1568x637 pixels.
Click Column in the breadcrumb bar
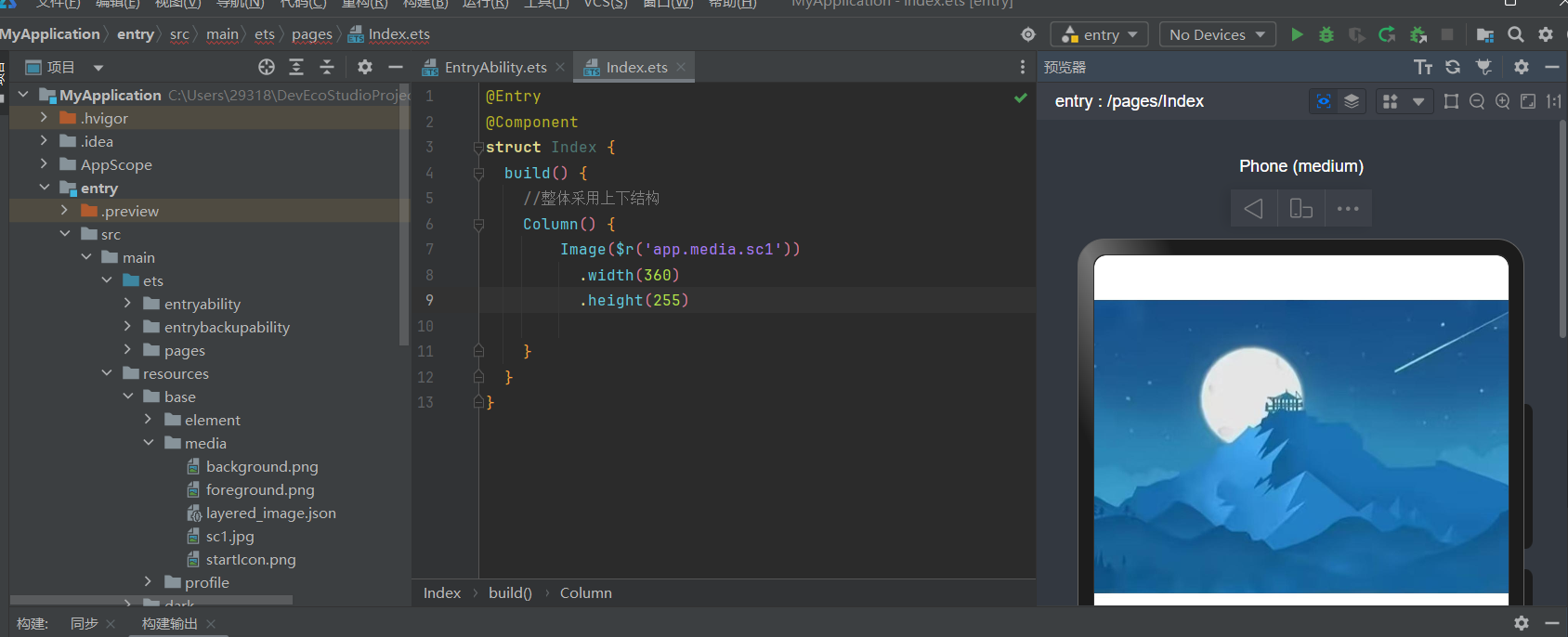pos(585,592)
